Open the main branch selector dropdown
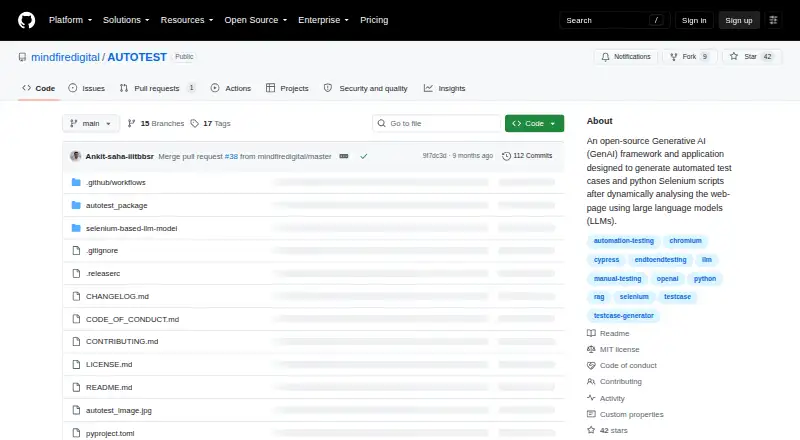This screenshot has width=800, height=440. (x=91, y=124)
